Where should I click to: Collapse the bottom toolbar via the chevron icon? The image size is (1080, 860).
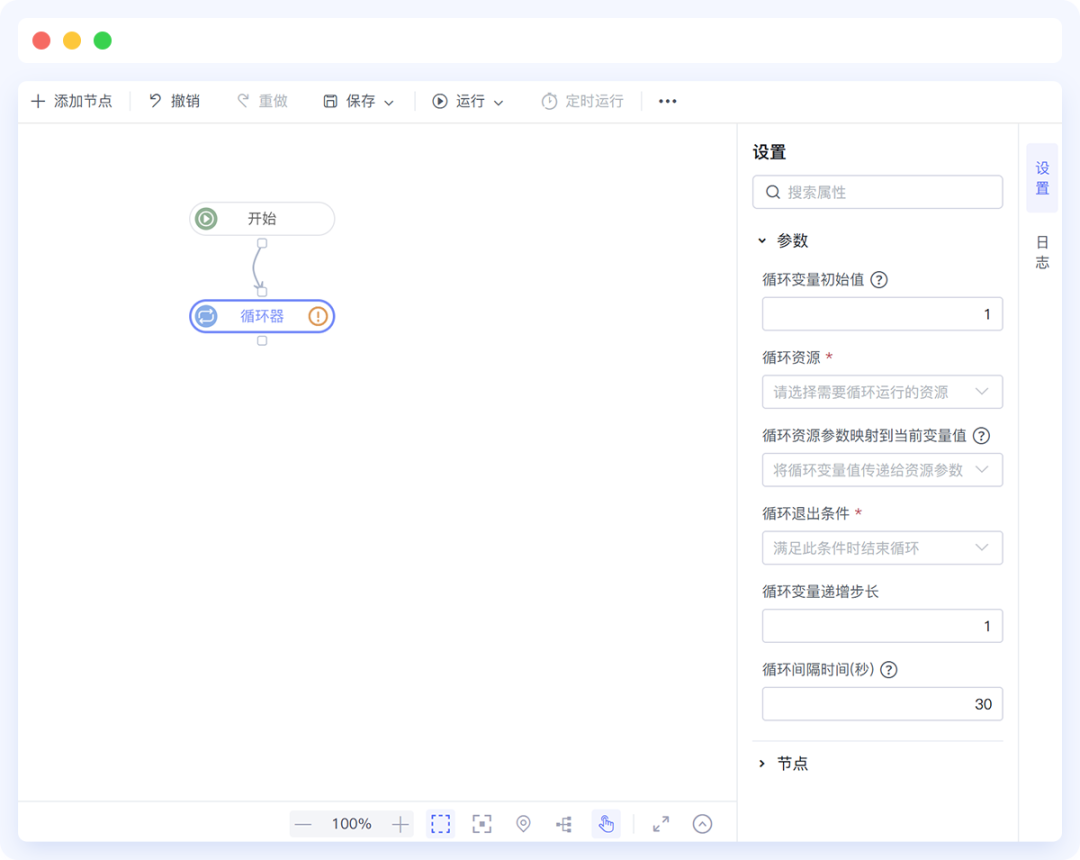coord(701,824)
